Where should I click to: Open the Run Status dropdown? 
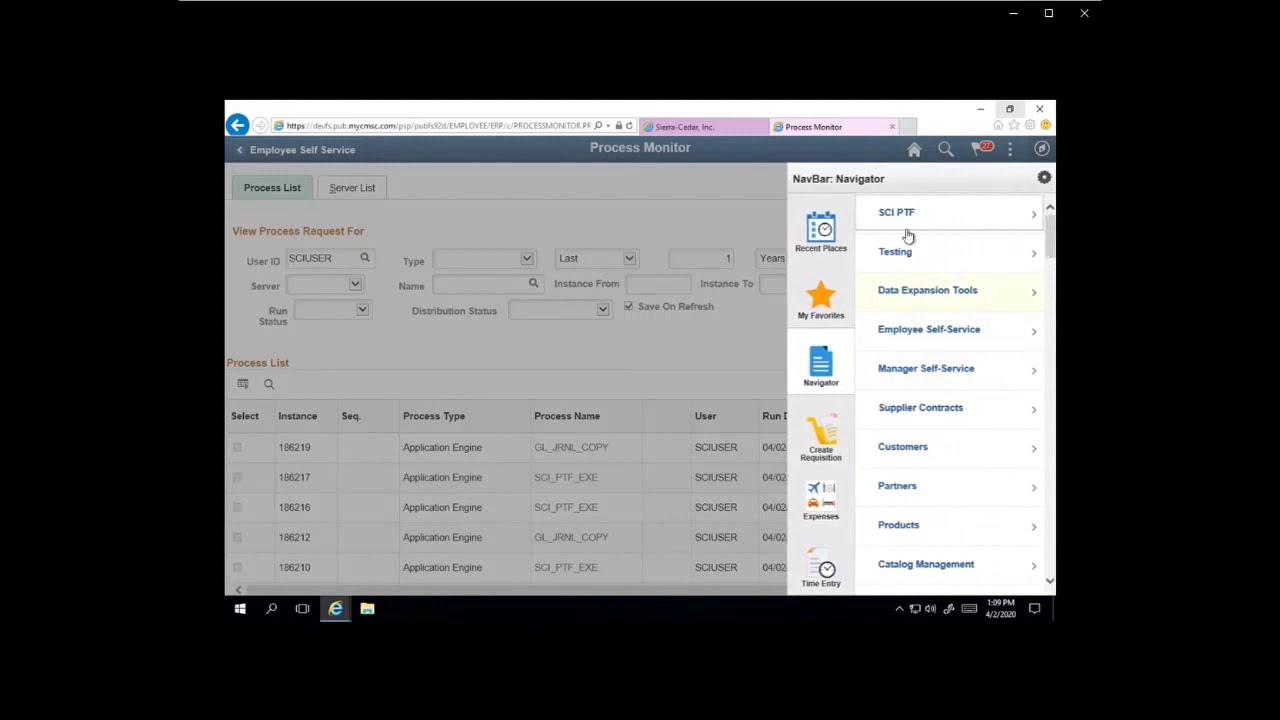(x=331, y=310)
